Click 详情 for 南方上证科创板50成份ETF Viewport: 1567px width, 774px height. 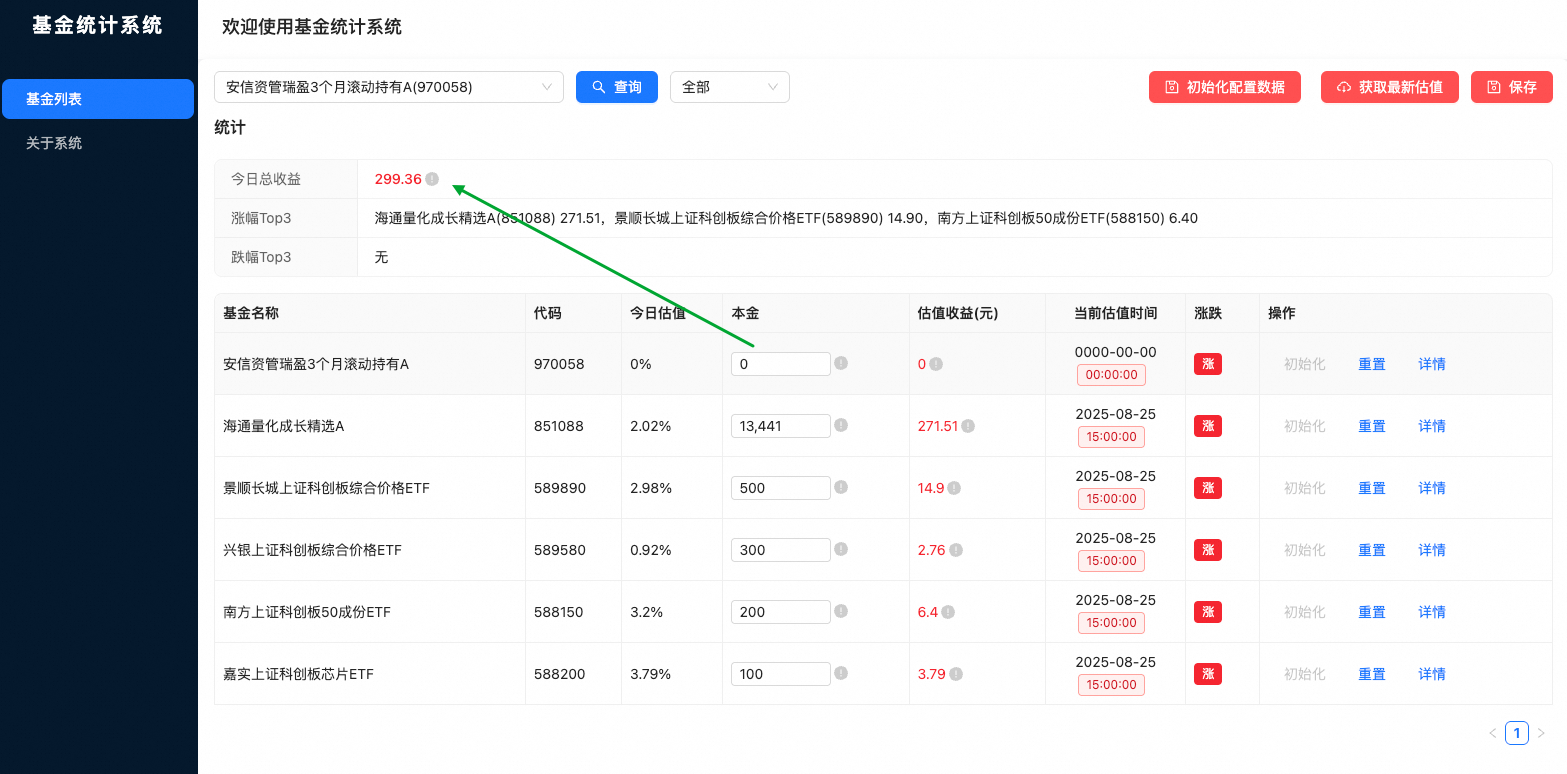[1432, 612]
